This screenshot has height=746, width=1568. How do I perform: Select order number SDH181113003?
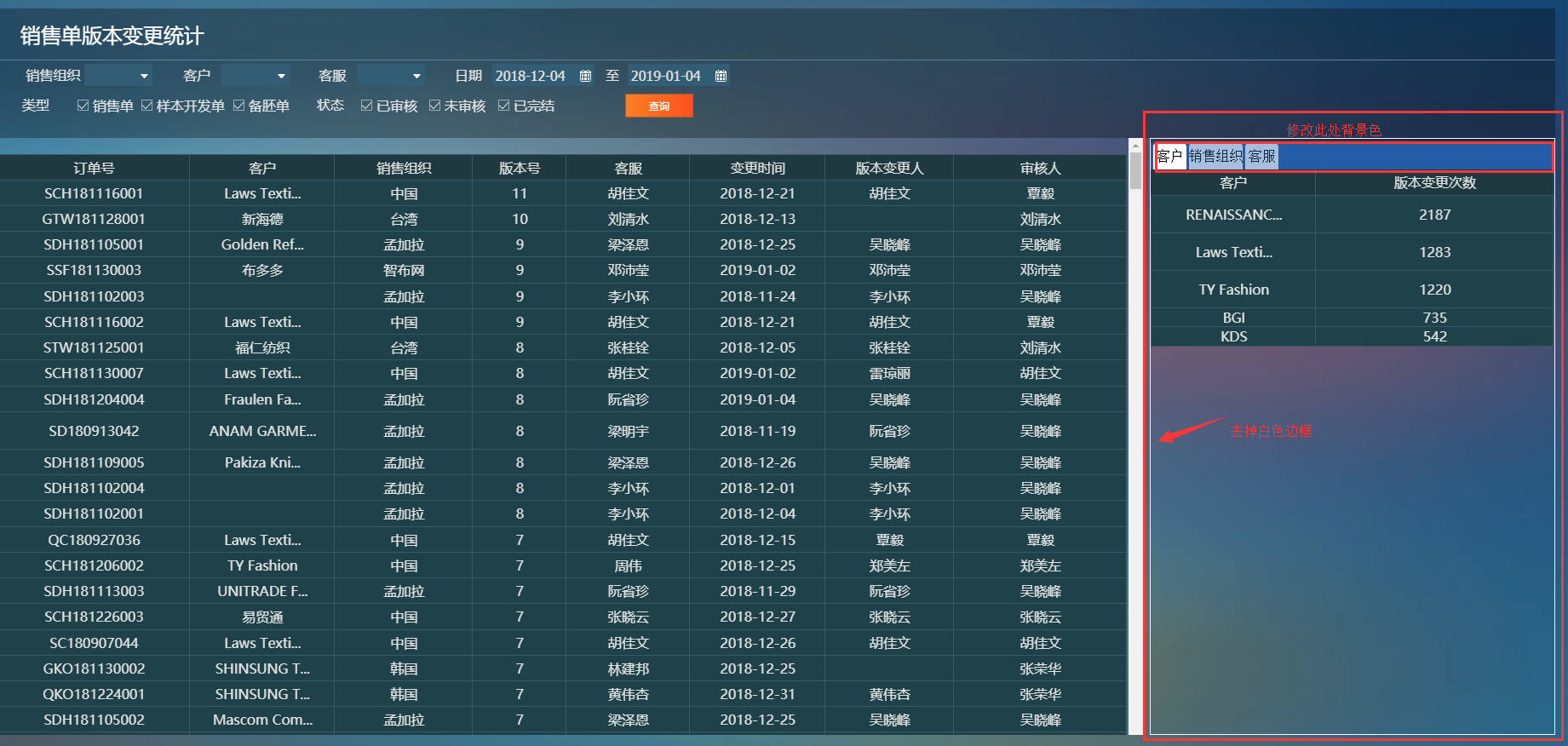(94, 591)
